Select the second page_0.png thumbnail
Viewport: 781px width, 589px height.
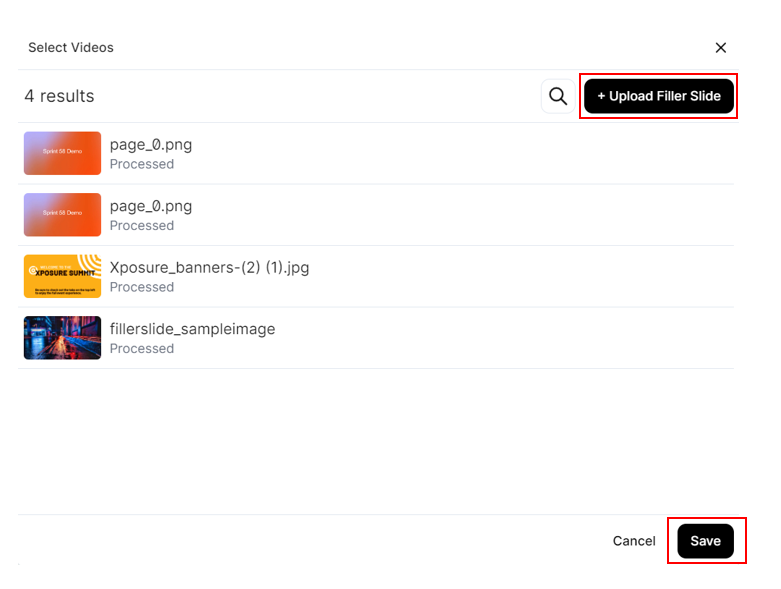[62, 215]
